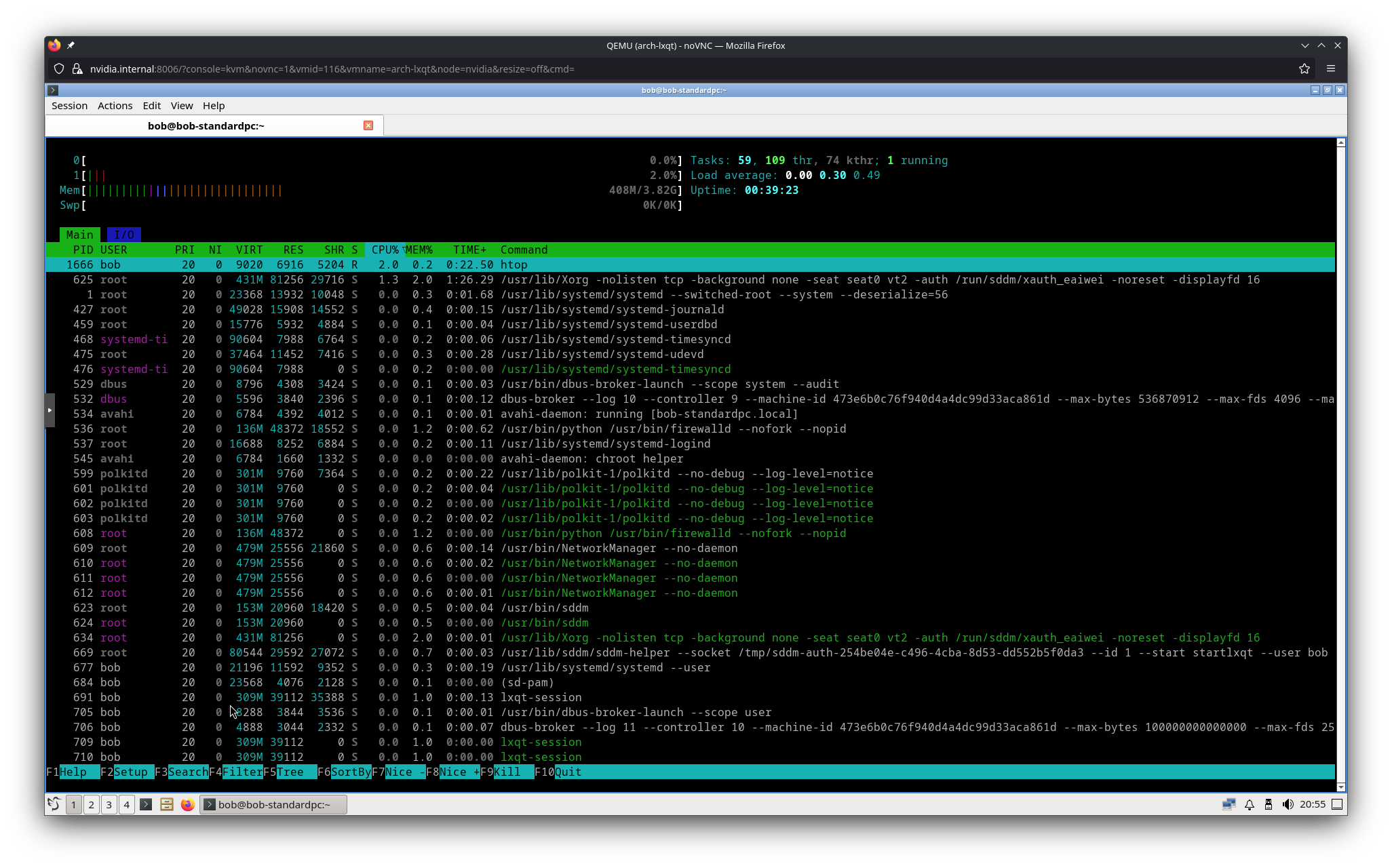This screenshot has width=1392, height=868.
Task: Click the Firefox tracking protection shield icon
Action: coord(59,68)
